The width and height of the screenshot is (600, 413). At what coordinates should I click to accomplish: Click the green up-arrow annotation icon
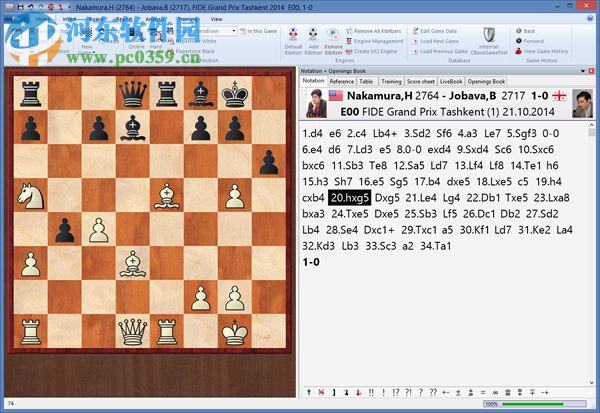(x=309, y=392)
